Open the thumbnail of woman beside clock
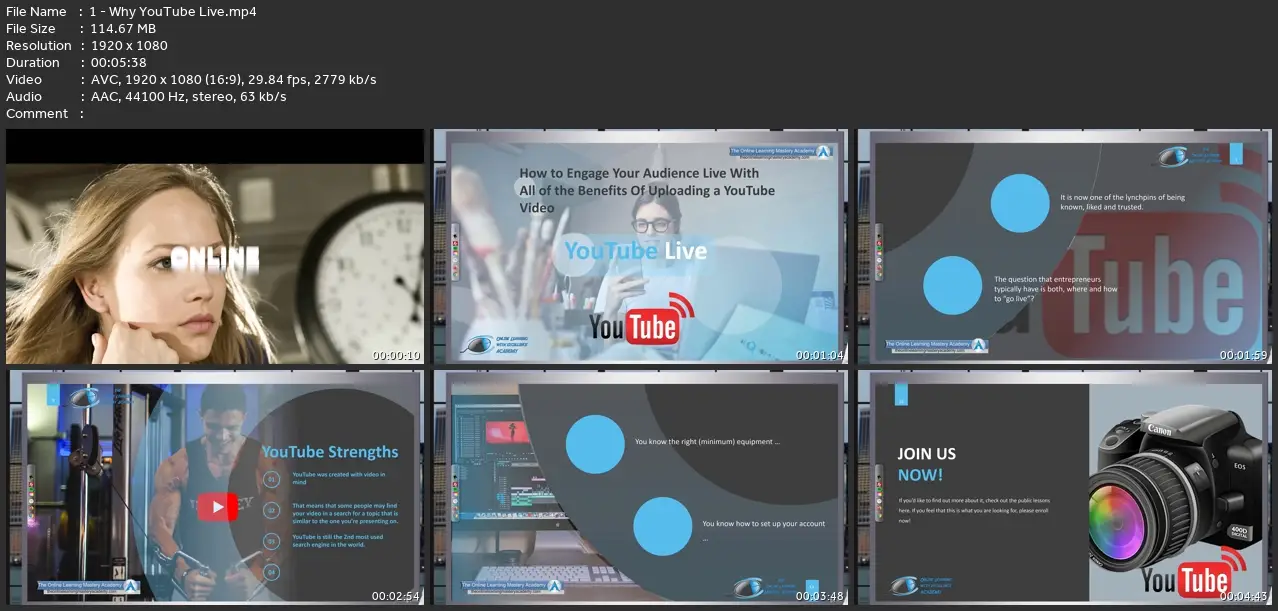This screenshot has height=611, width=1278. click(215, 246)
